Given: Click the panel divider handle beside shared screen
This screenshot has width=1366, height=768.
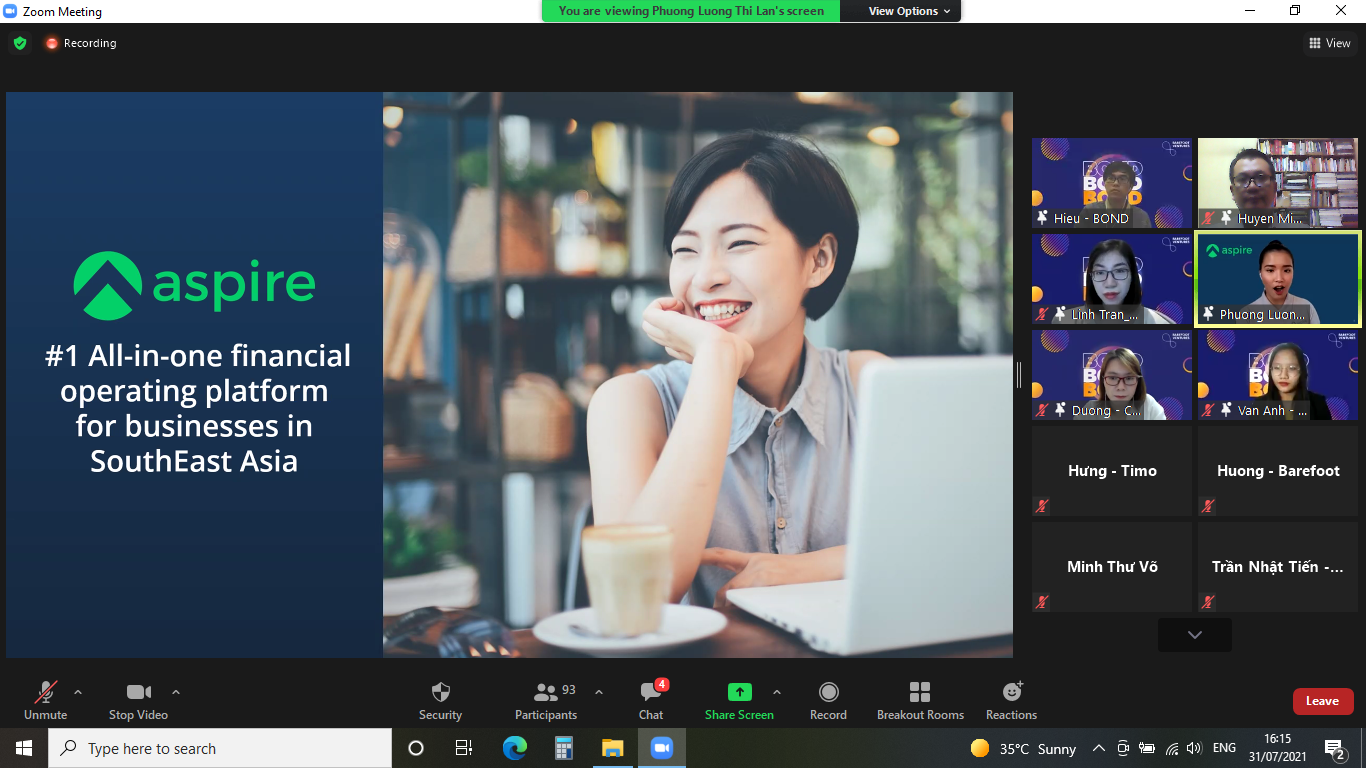Looking at the screenshot, I should [x=1019, y=375].
